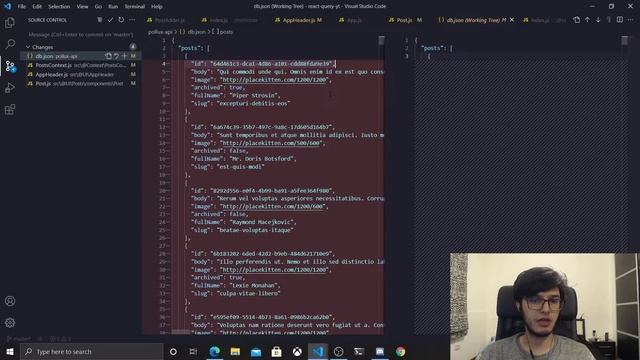The height and width of the screenshot is (360, 640).
Task: Open Google Chrome from taskbar
Action: (400, 351)
